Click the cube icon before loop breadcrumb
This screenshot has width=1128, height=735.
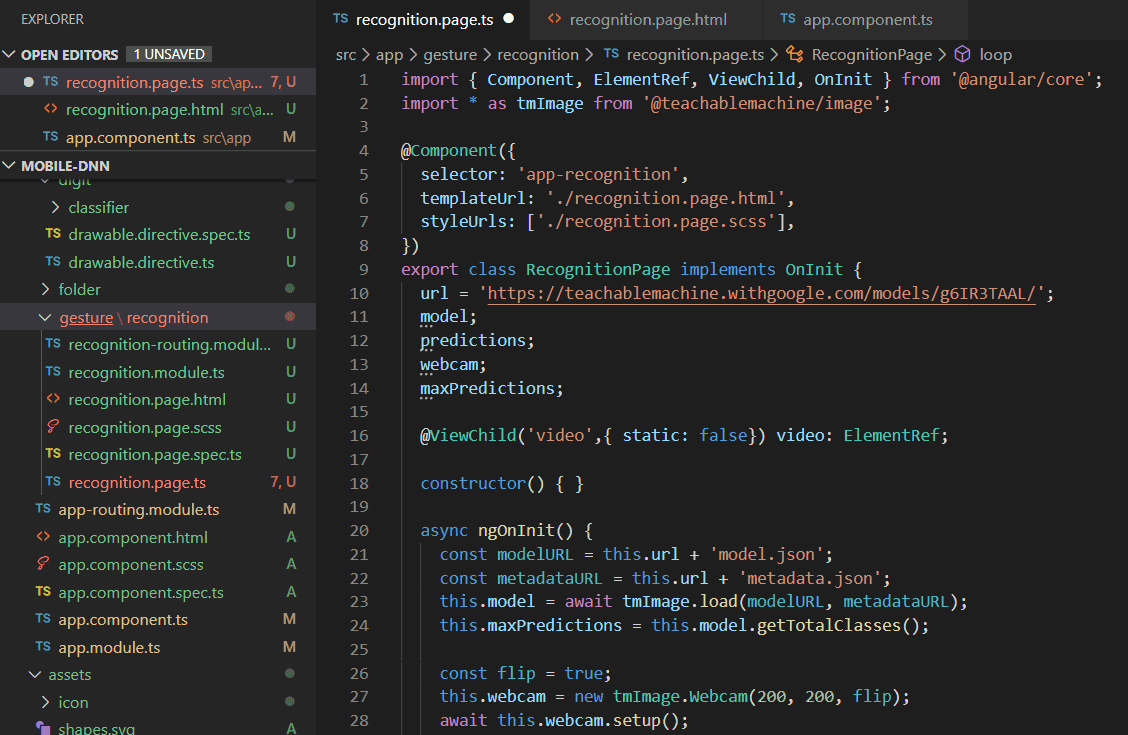click(x=963, y=54)
